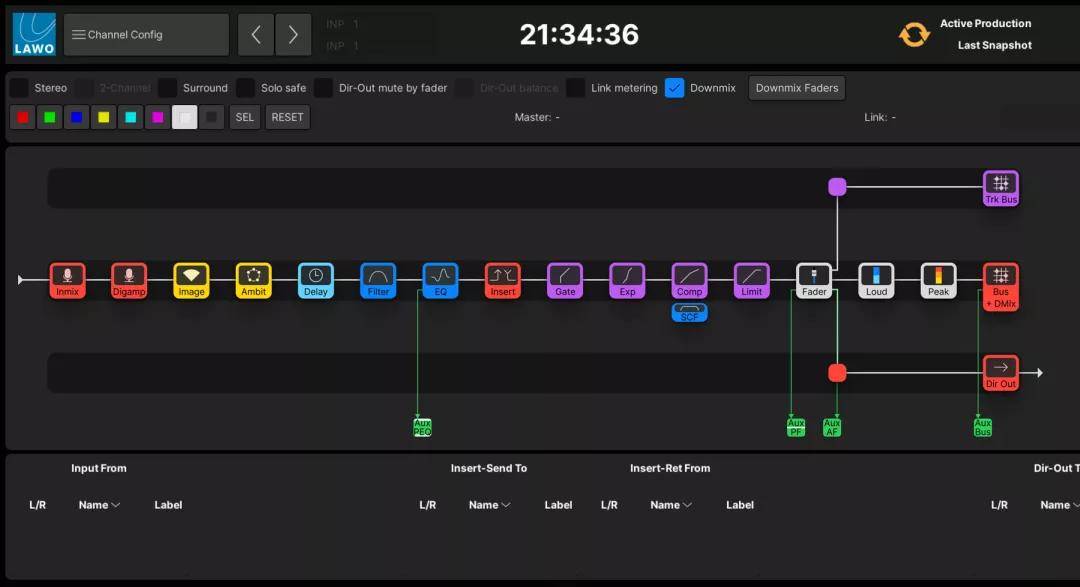Open Downmix Faders button
This screenshot has width=1080, height=587.
point(796,88)
